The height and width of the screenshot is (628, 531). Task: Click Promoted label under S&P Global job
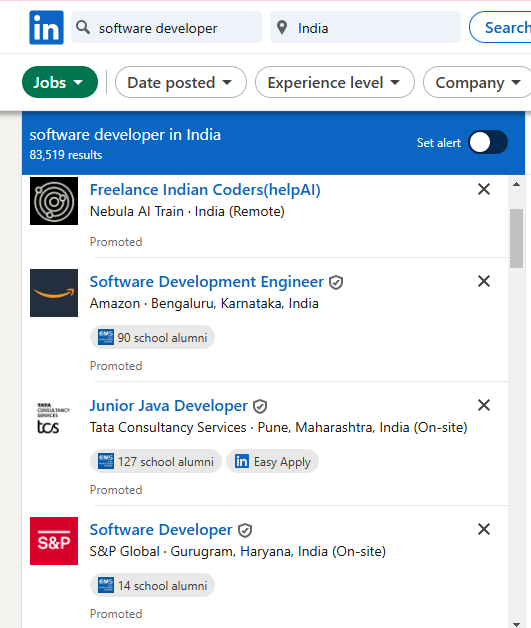point(116,614)
